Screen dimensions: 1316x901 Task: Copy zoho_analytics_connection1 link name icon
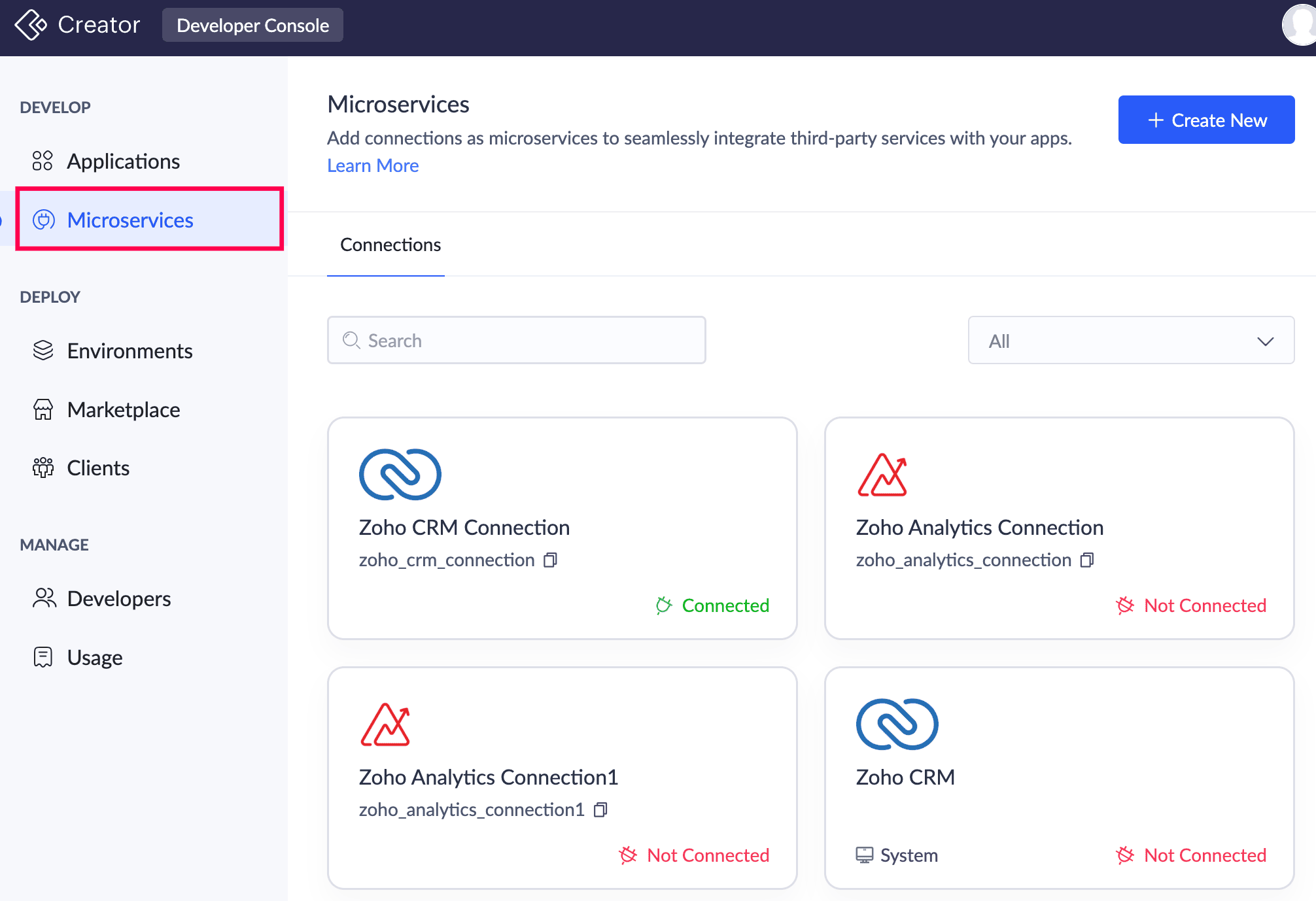coord(600,810)
